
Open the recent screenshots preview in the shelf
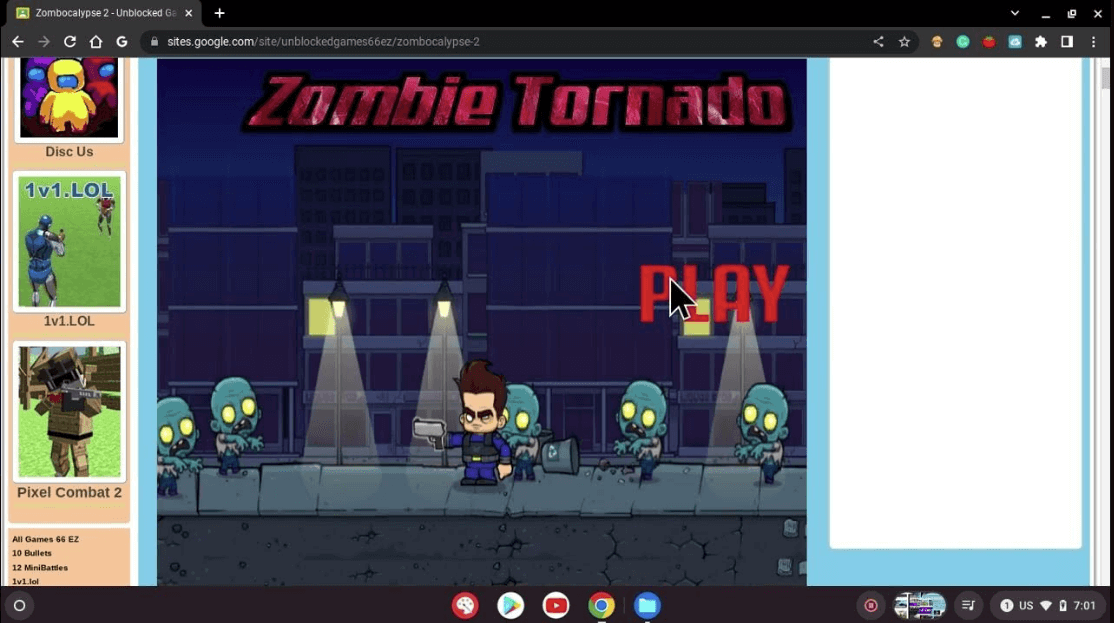click(x=919, y=605)
